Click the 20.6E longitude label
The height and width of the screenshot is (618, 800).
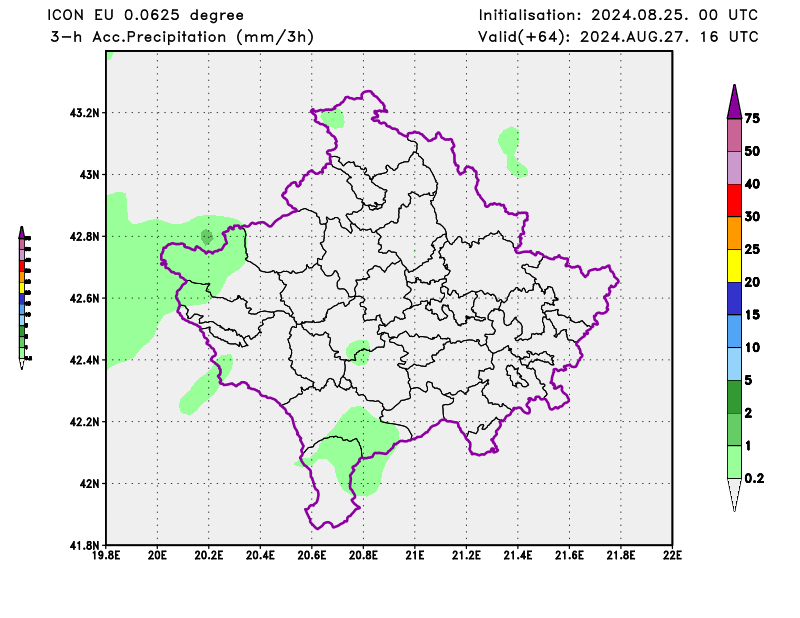[x=312, y=555]
